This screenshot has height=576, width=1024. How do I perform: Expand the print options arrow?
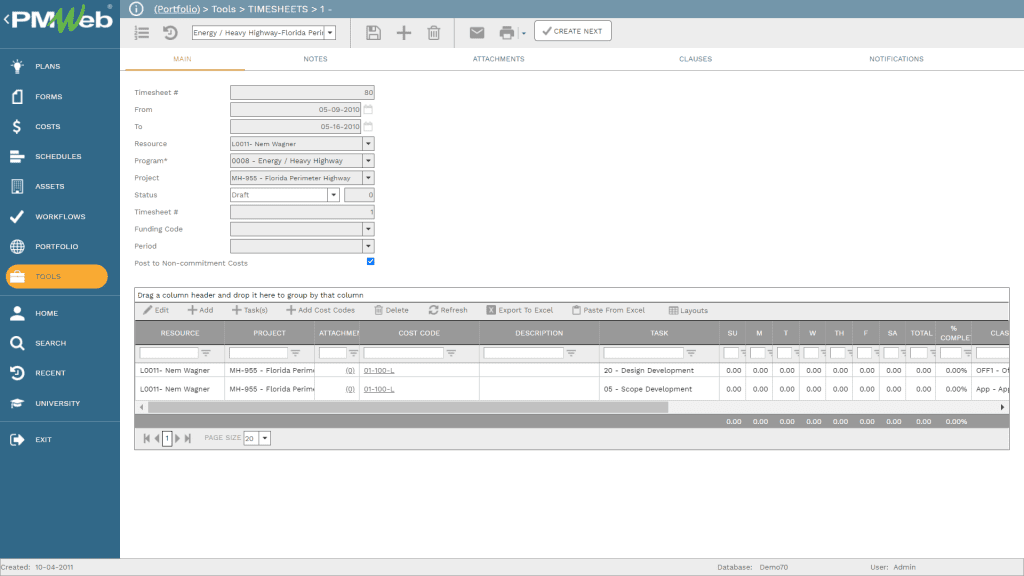pos(523,33)
